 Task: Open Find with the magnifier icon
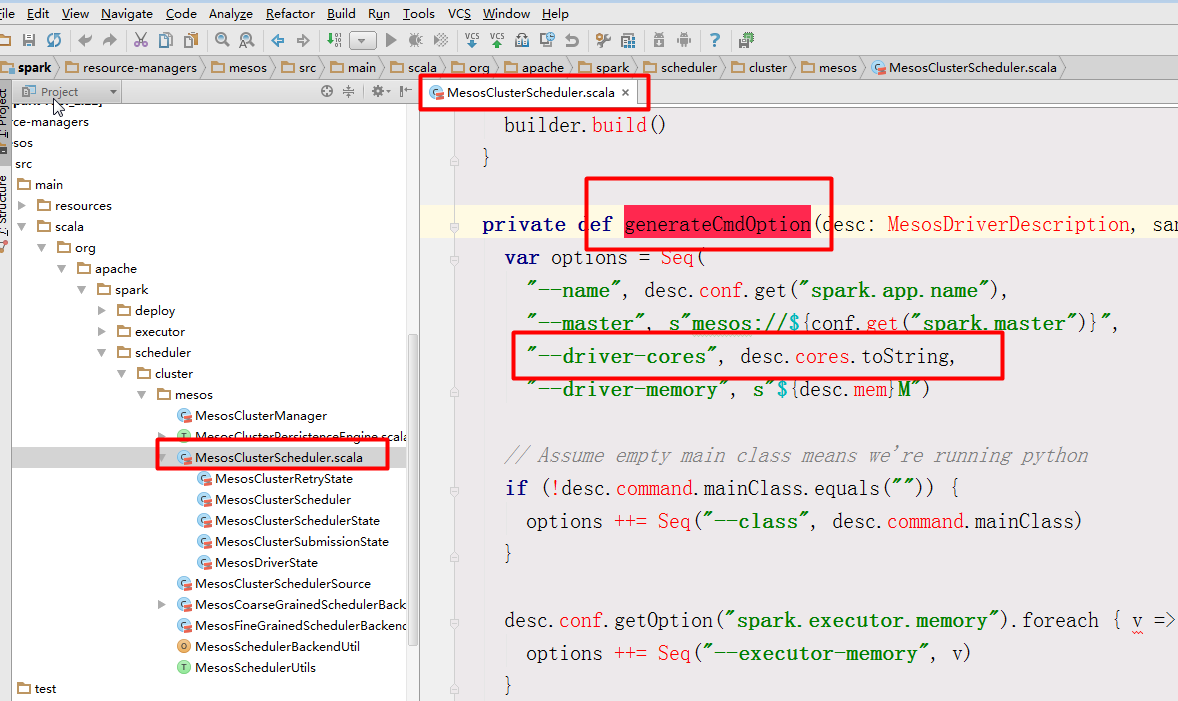coord(222,40)
